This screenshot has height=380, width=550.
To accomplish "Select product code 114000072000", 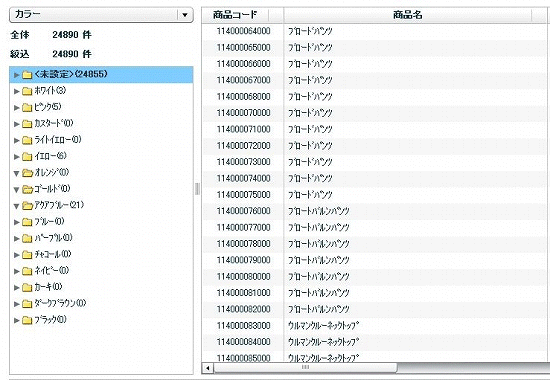I will [x=243, y=146].
